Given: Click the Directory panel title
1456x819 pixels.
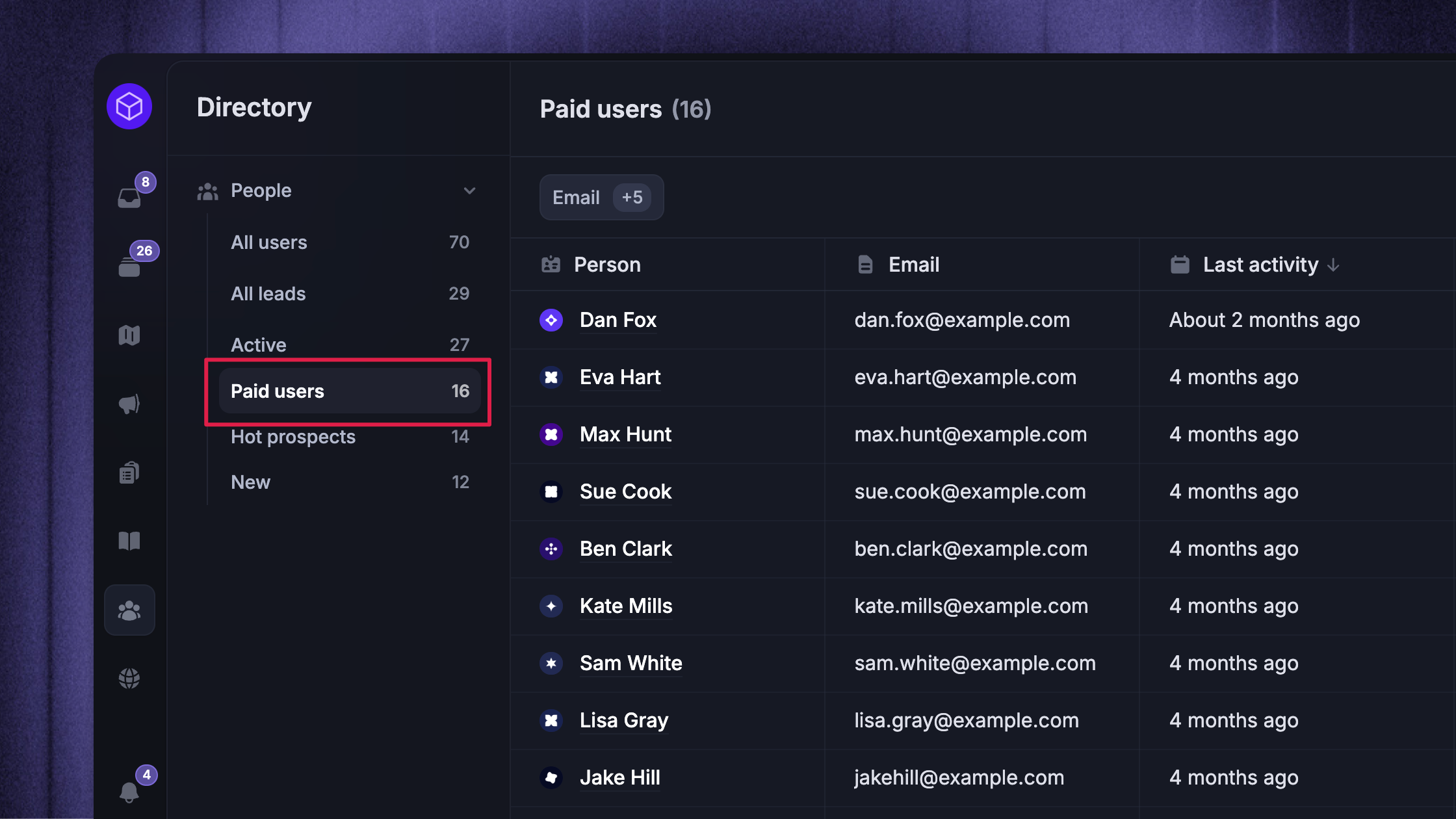Looking at the screenshot, I should tap(254, 107).
